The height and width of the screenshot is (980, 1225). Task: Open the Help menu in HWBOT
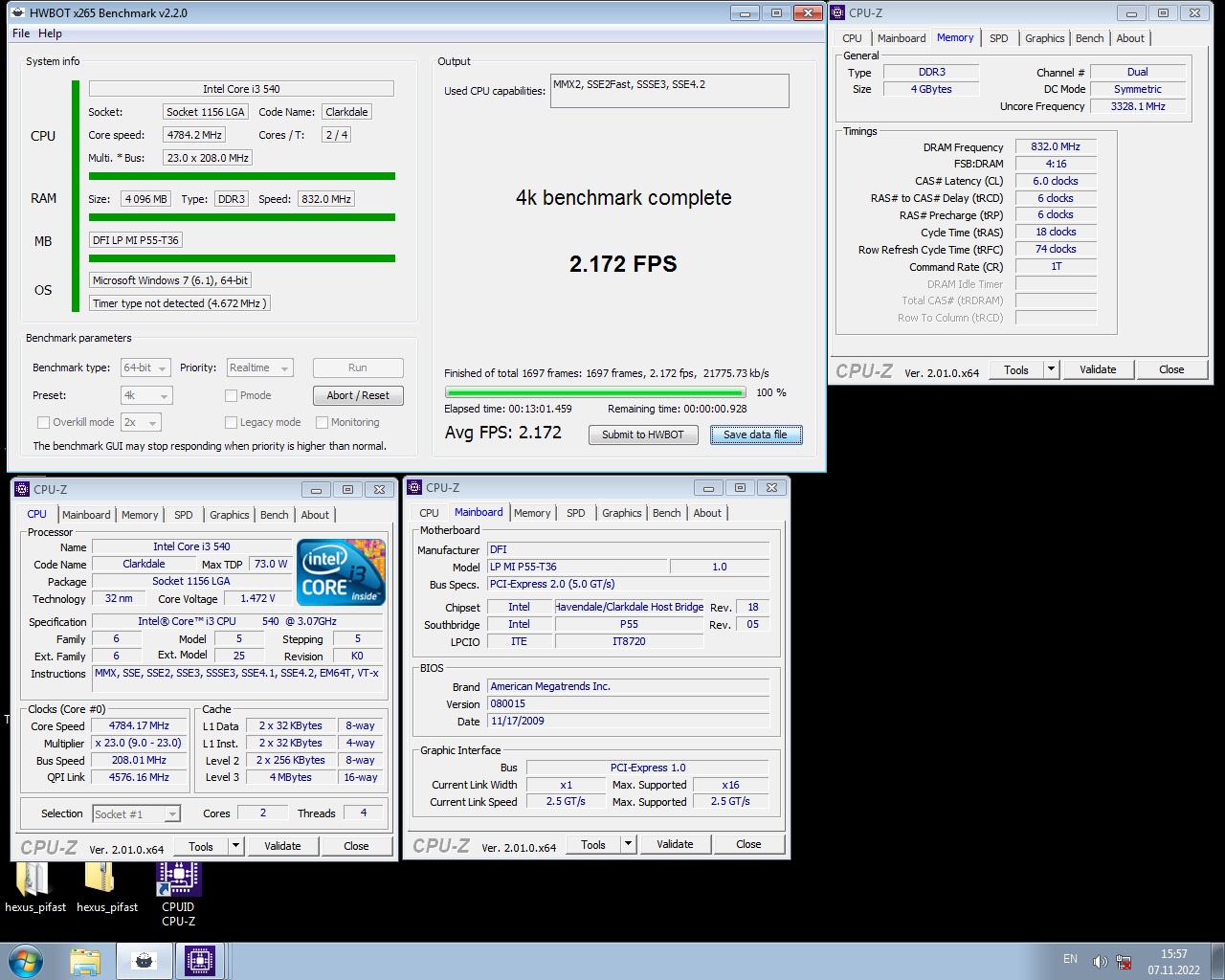click(50, 33)
